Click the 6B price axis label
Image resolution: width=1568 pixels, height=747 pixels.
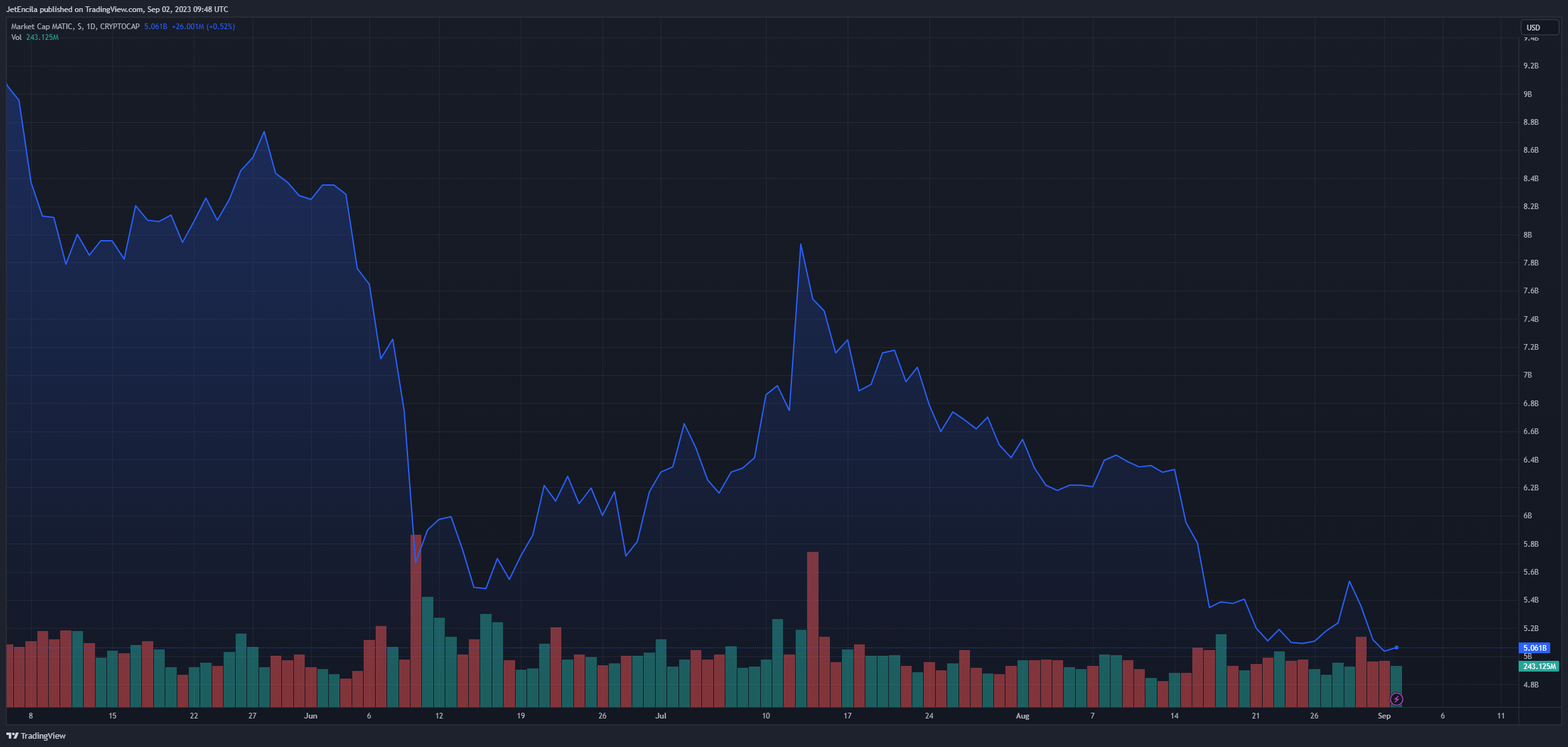coord(1528,516)
